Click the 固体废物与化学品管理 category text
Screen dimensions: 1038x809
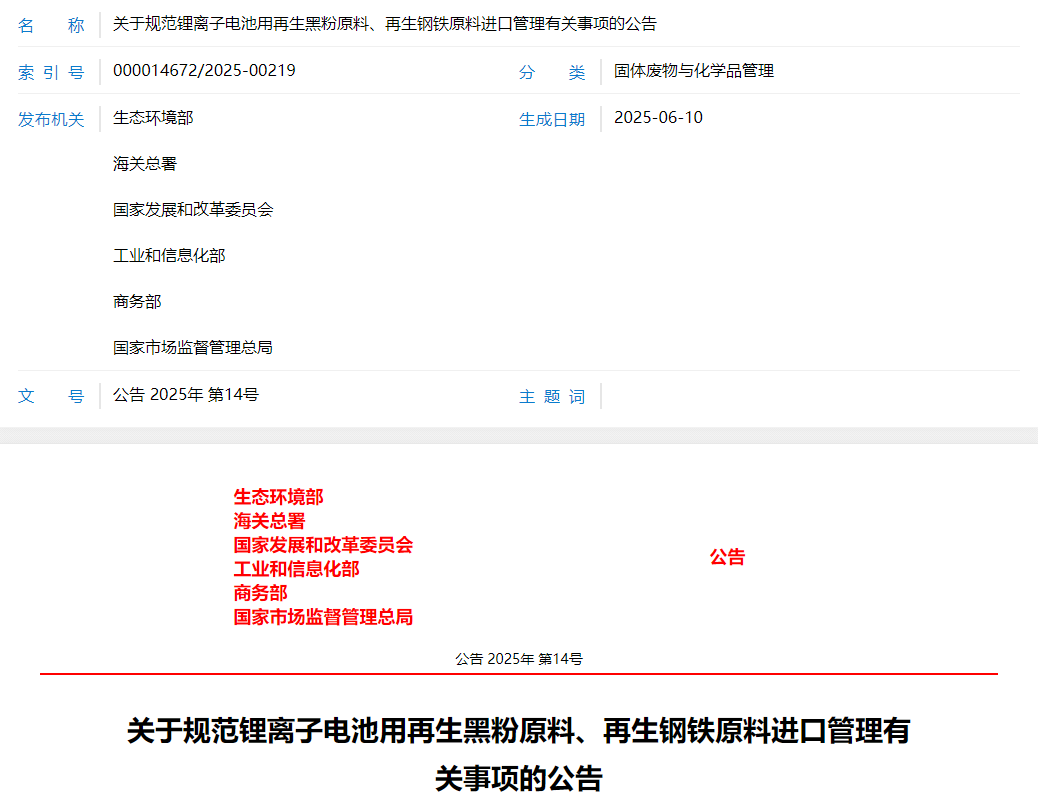693,71
